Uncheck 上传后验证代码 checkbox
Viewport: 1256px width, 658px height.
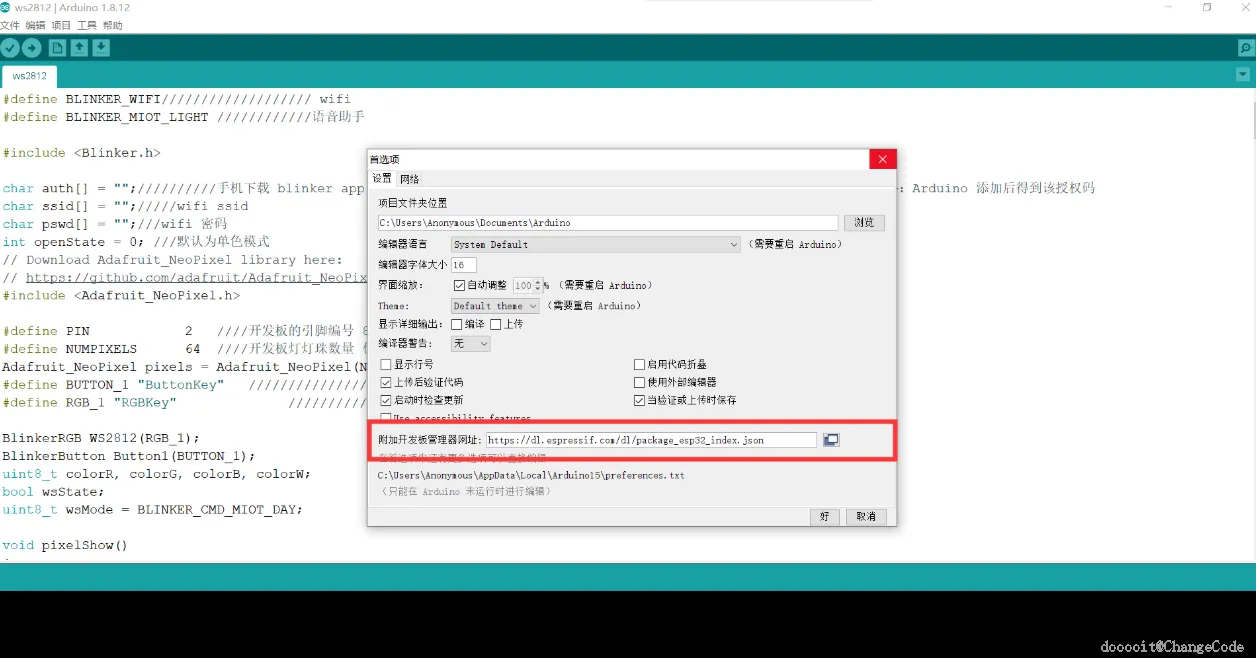pos(386,382)
